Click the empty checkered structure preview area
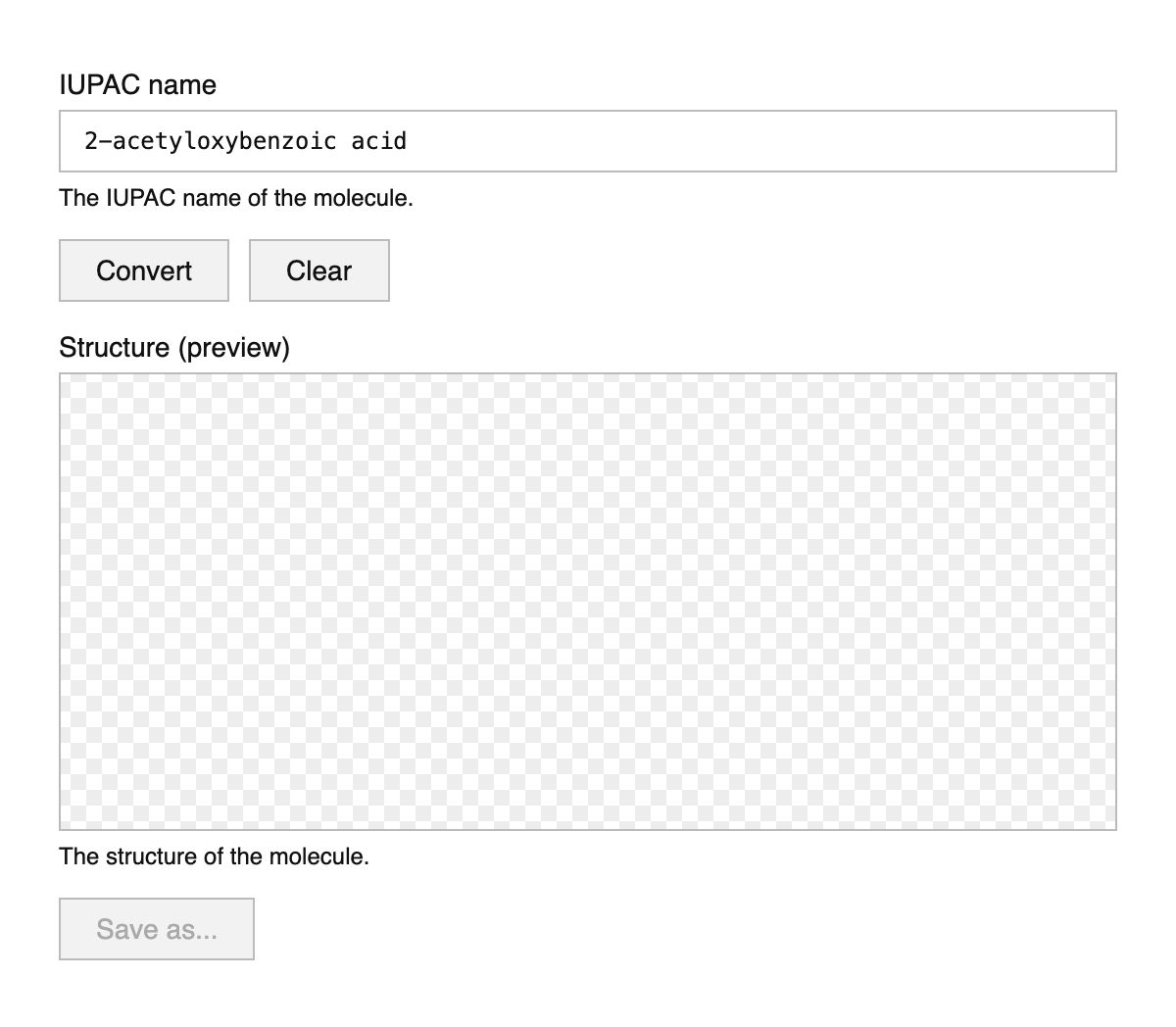Image resolution: width=1176 pixels, height=1027 pixels. coord(588,602)
